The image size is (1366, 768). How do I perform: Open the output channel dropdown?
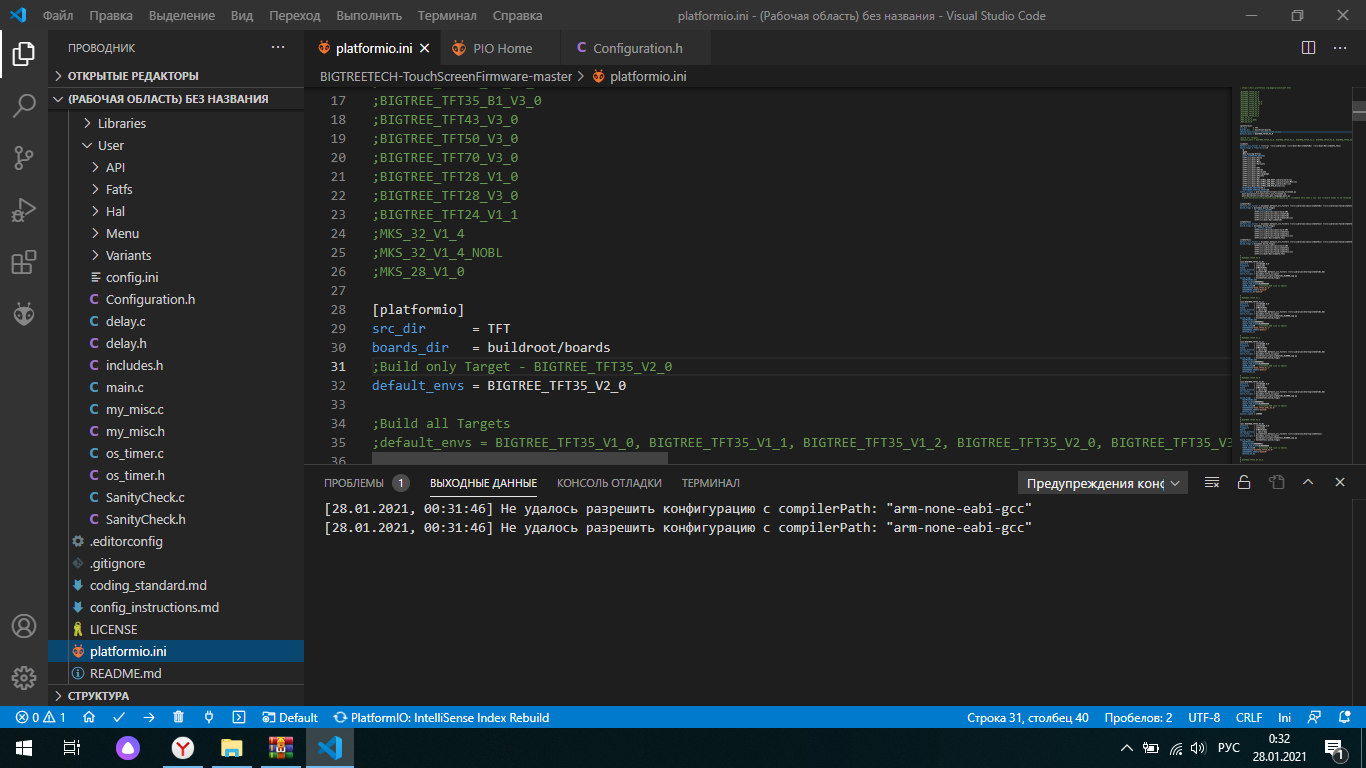coord(1102,483)
